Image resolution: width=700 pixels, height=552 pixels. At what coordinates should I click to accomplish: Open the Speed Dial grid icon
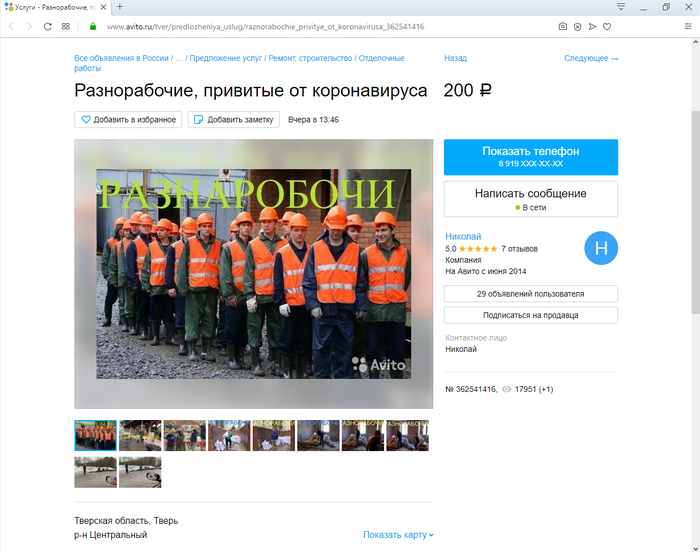tap(66, 26)
